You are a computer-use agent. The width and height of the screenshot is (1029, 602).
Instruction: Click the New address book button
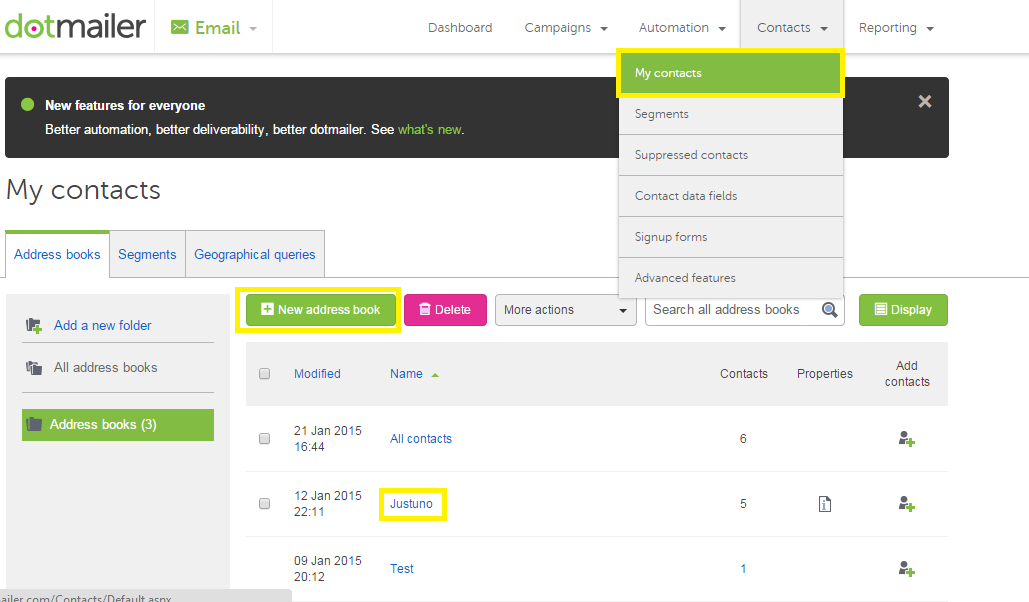click(x=319, y=310)
